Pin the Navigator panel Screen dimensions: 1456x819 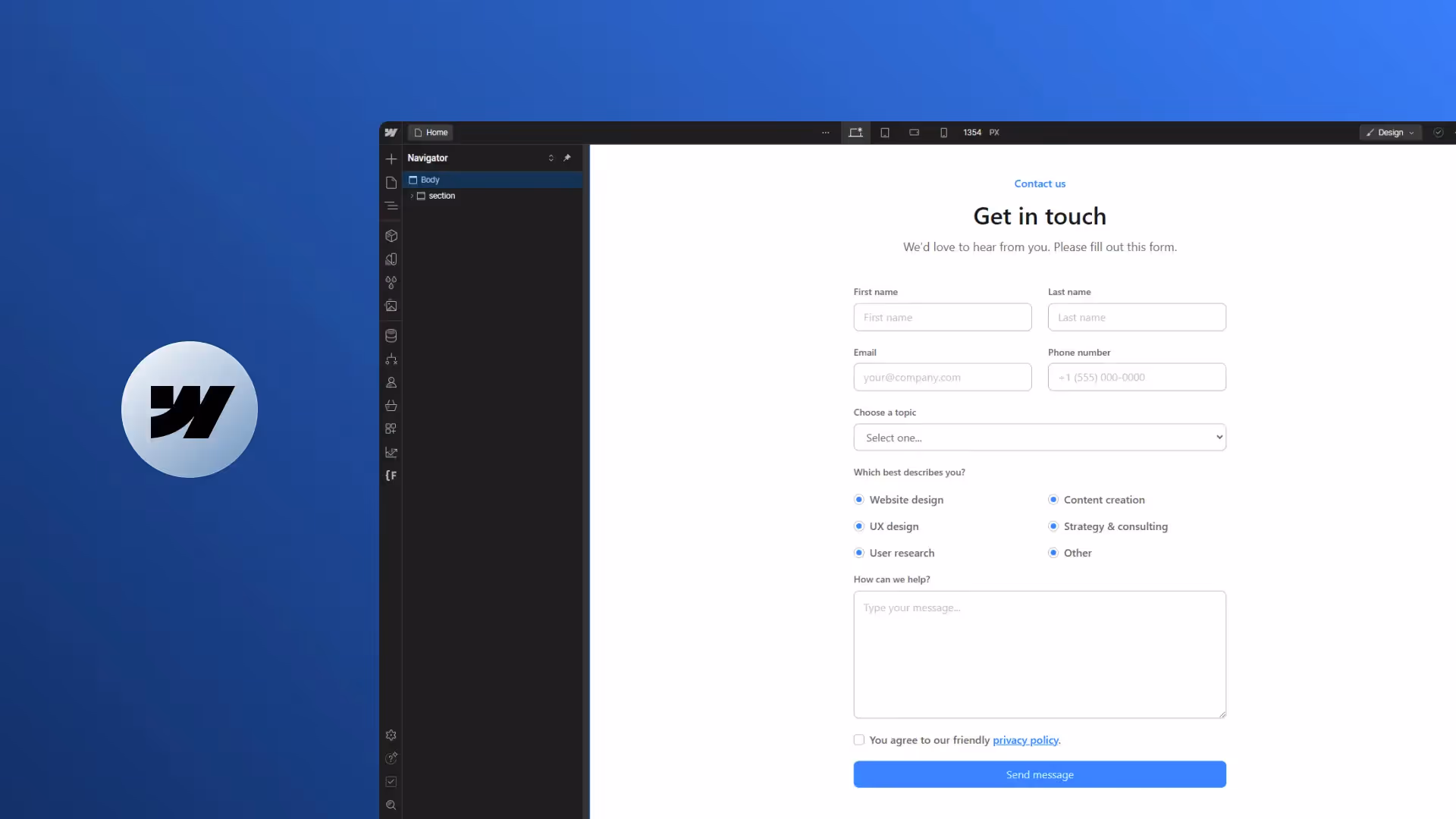point(567,158)
